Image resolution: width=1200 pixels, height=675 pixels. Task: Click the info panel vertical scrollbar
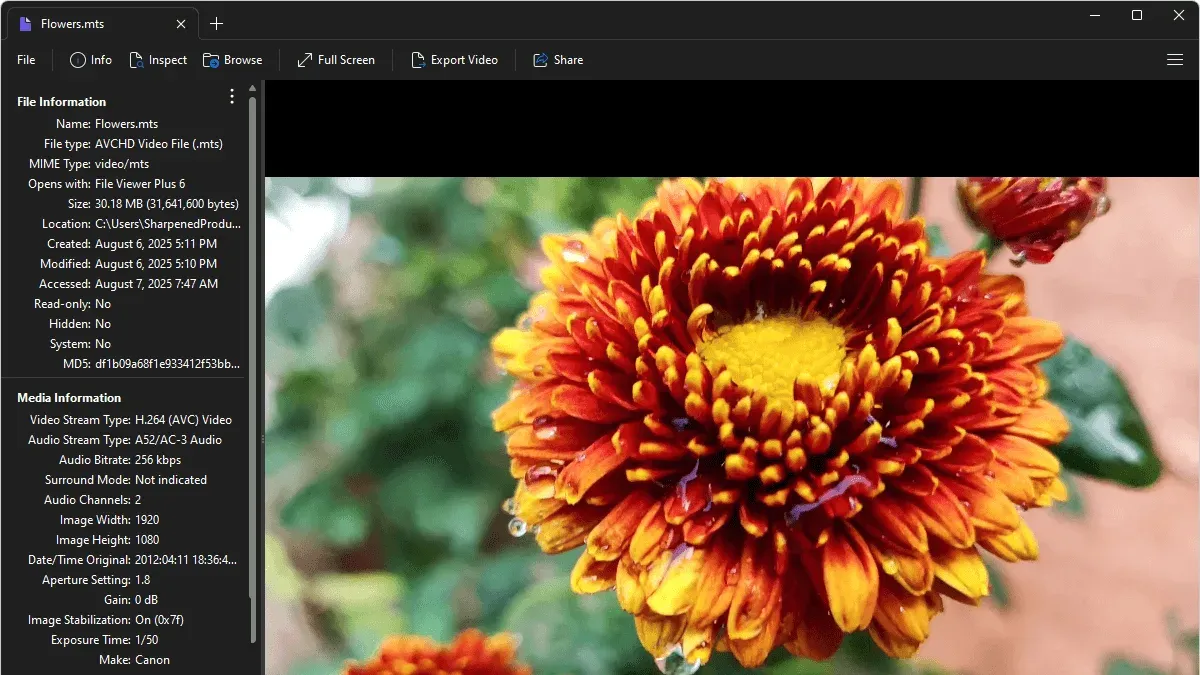point(252,370)
